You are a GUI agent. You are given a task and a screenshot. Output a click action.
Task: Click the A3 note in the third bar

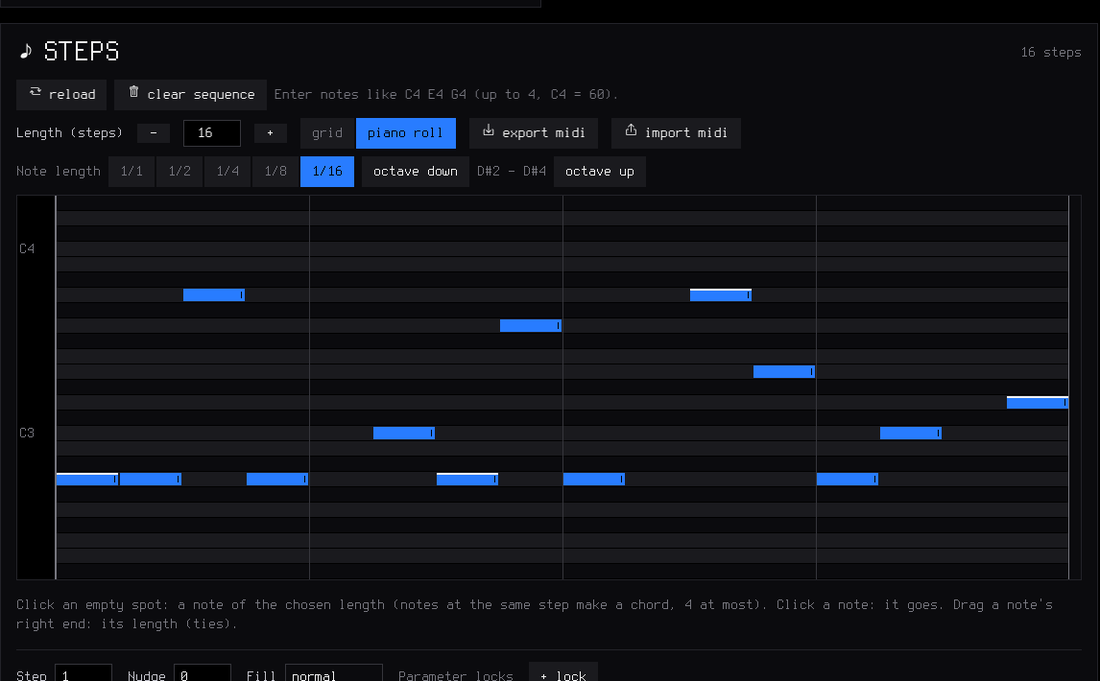[720, 295]
